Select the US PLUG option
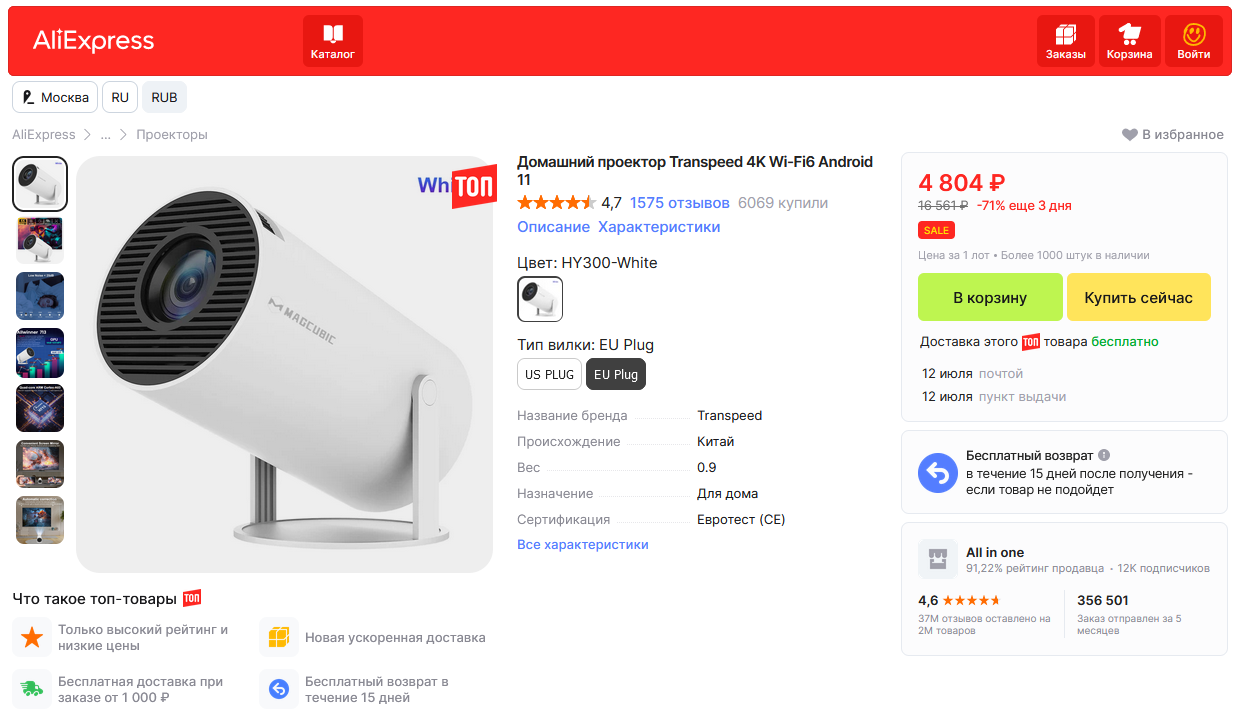The image size is (1238, 727). tap(549, 374)
